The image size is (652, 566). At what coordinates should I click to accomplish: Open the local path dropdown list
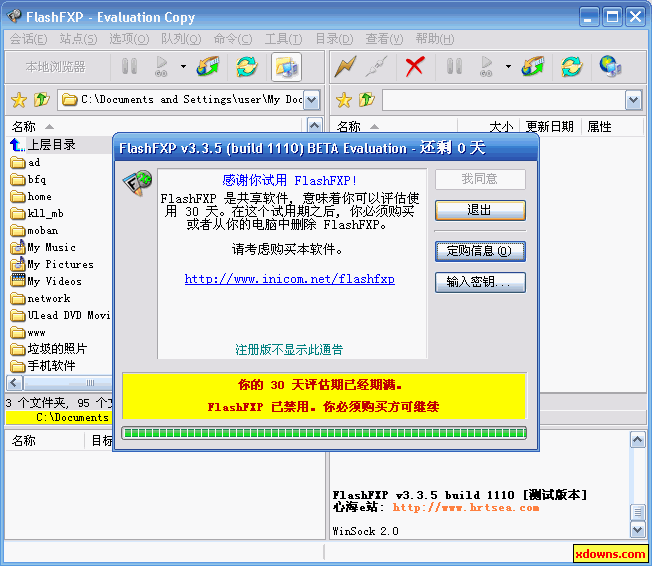tap(311, 100)
